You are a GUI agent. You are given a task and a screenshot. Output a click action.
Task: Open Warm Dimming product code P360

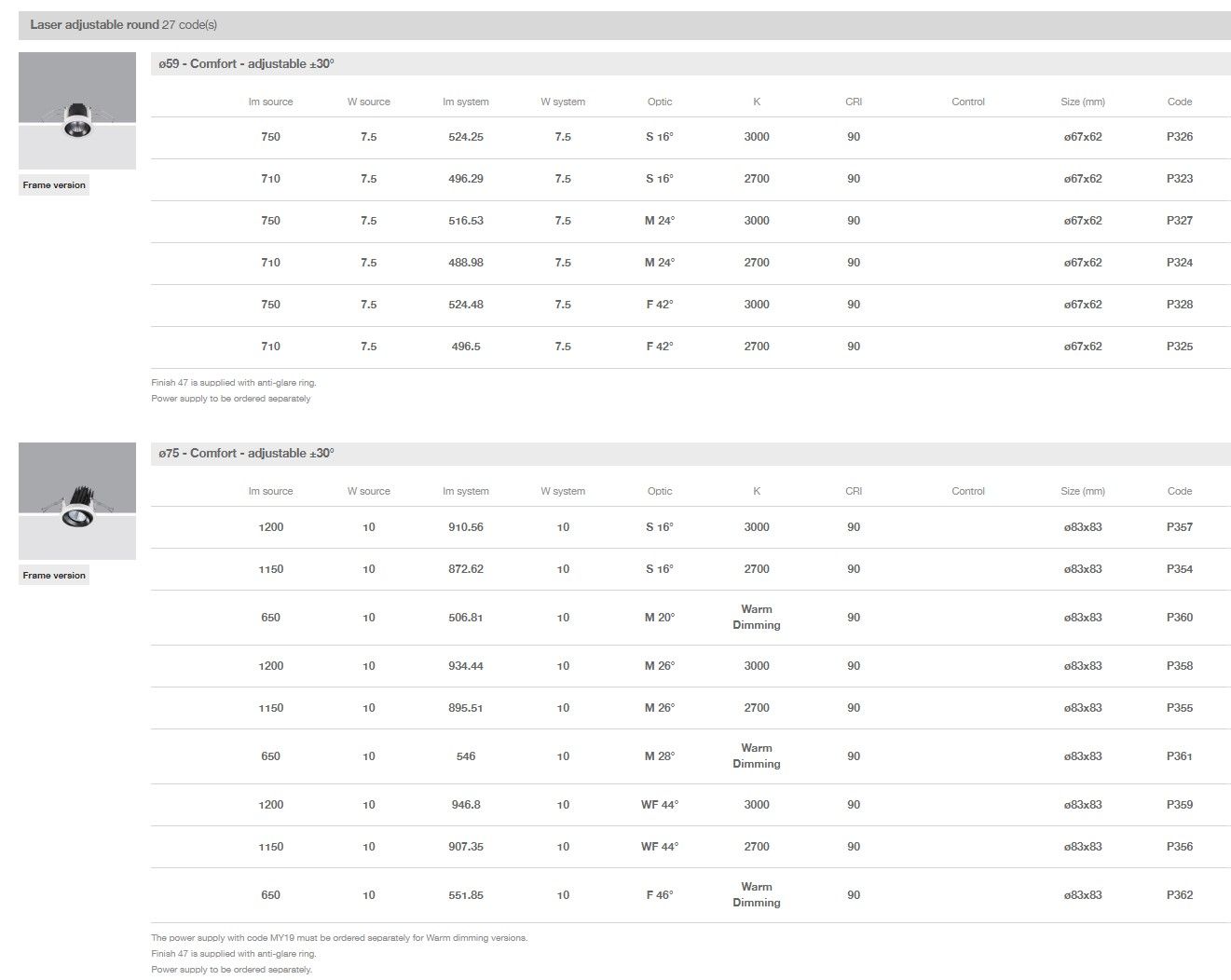tap(1179, 618)
